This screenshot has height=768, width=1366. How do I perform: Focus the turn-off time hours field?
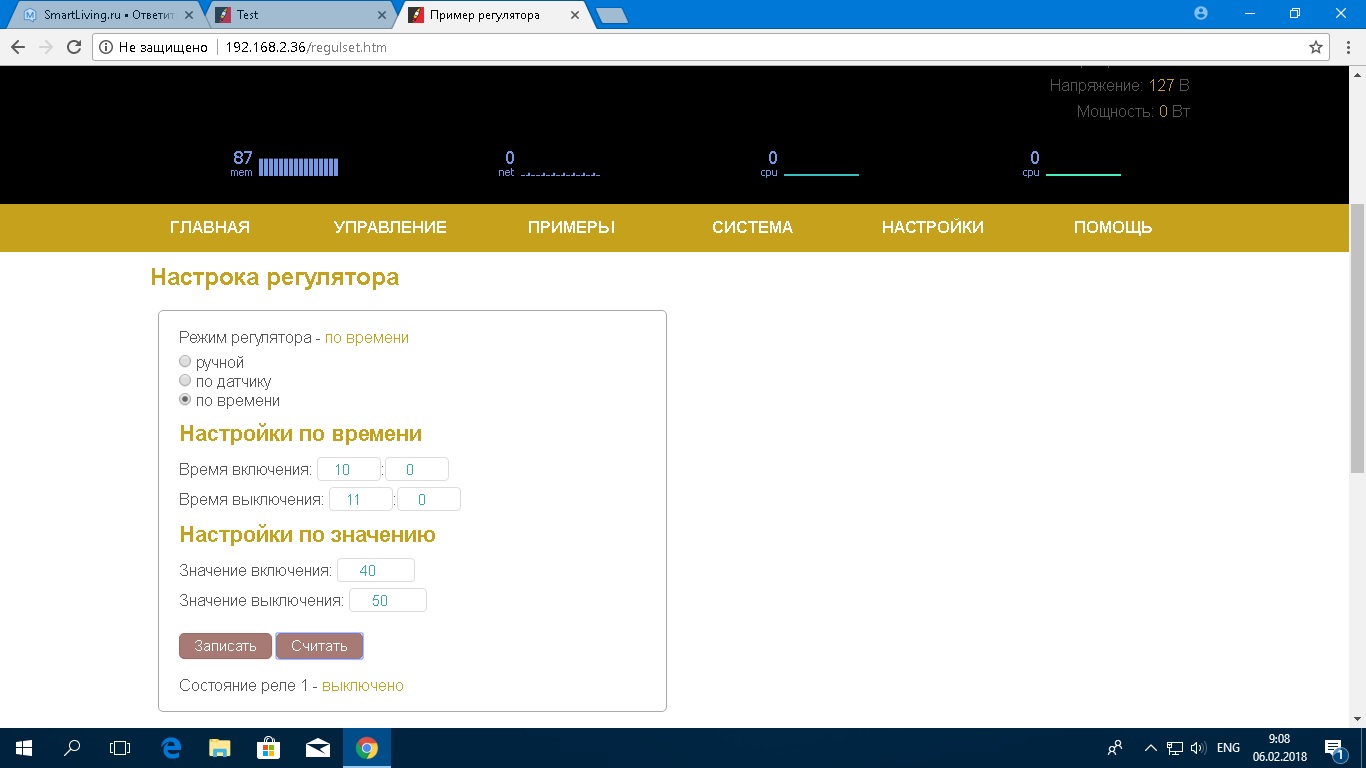(361, 499)
